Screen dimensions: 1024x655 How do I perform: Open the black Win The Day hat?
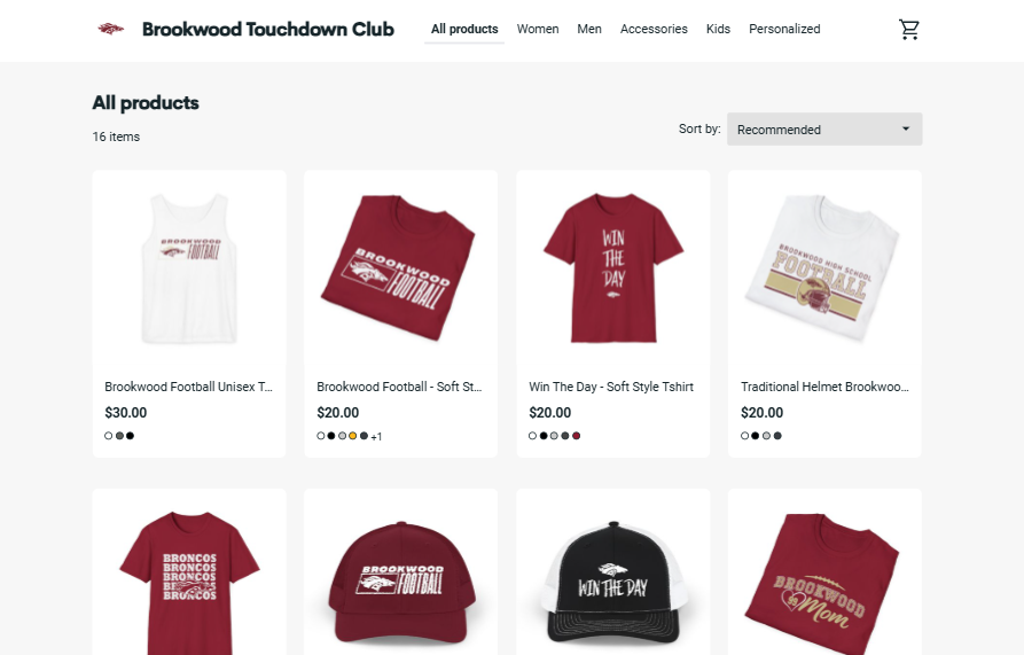coord(613,581)
